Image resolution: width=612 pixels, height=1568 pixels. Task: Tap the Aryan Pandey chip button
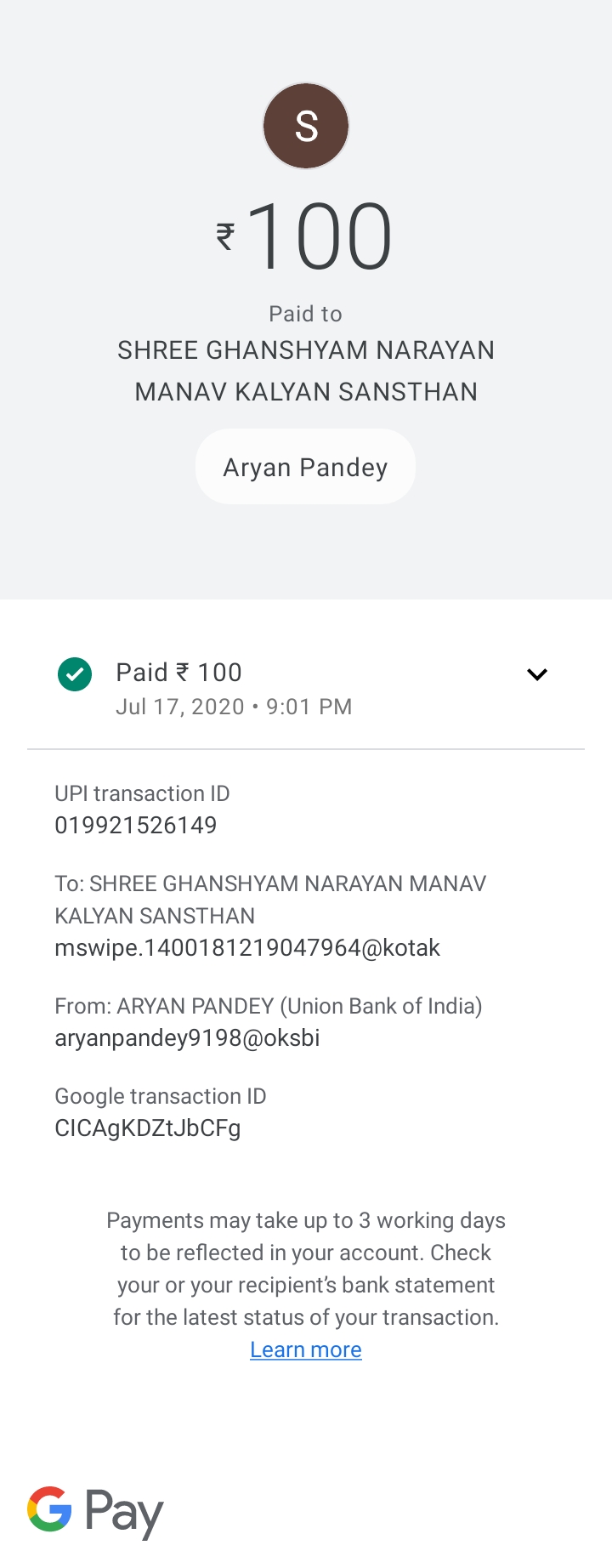coord(306,467)
